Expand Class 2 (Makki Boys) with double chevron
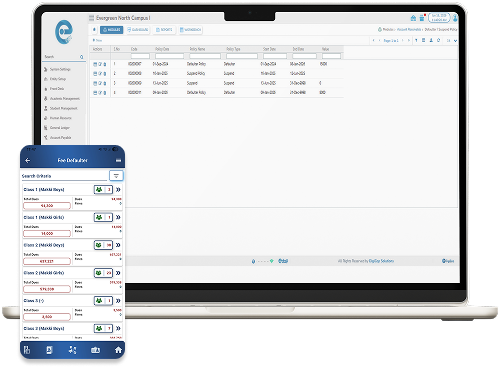The width and height of the screenshot is (501, 367). click(x=118, y=245)
